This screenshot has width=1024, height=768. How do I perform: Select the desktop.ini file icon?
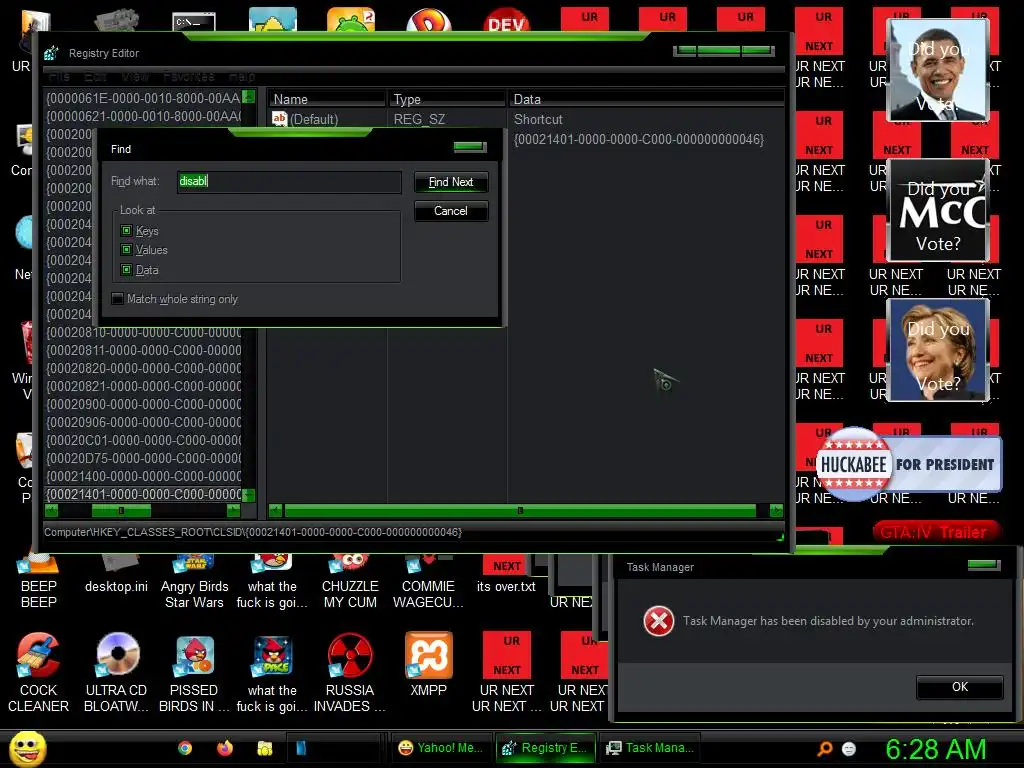coord(120,562)
